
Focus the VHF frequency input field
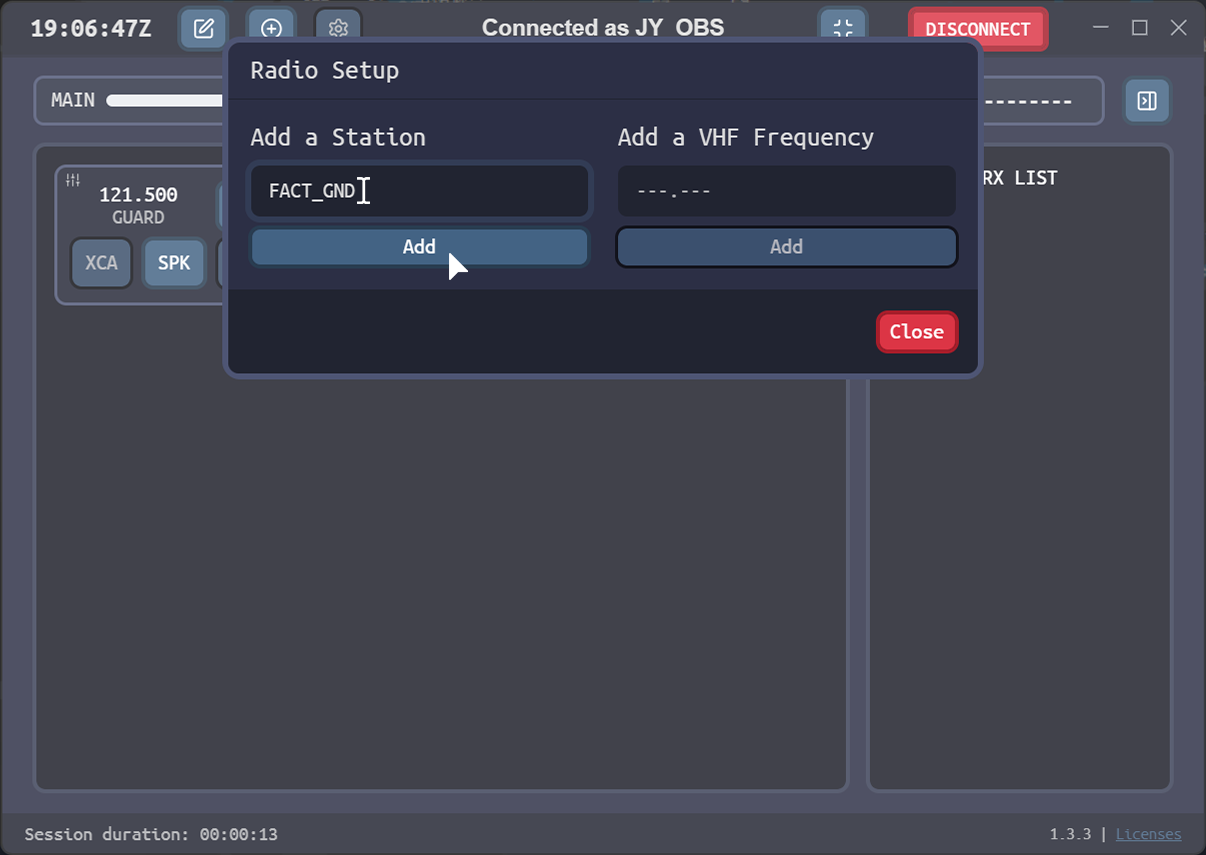click(x=786, y=191)
